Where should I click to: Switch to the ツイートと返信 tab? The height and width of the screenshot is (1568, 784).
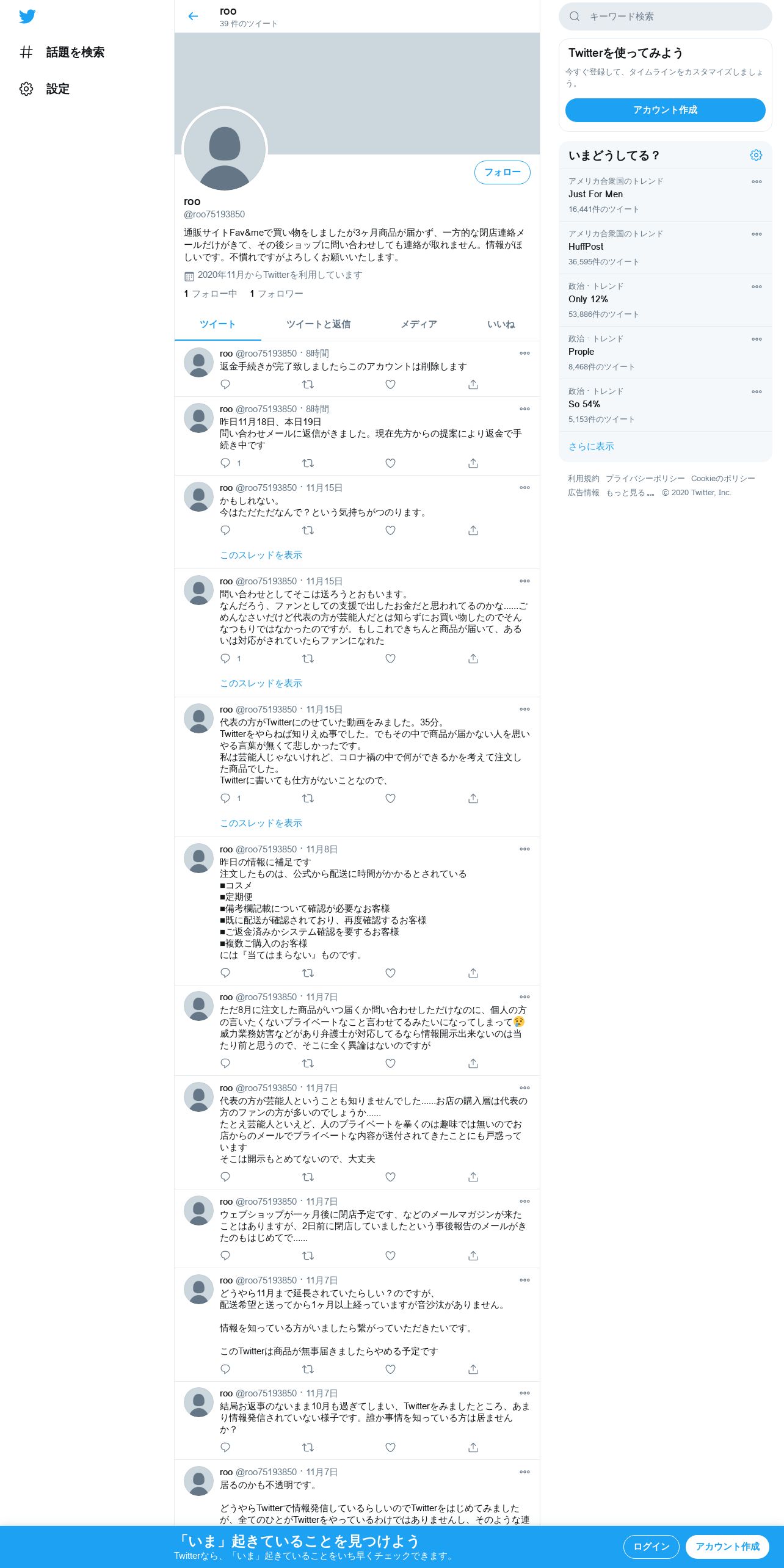pos(319,324)
